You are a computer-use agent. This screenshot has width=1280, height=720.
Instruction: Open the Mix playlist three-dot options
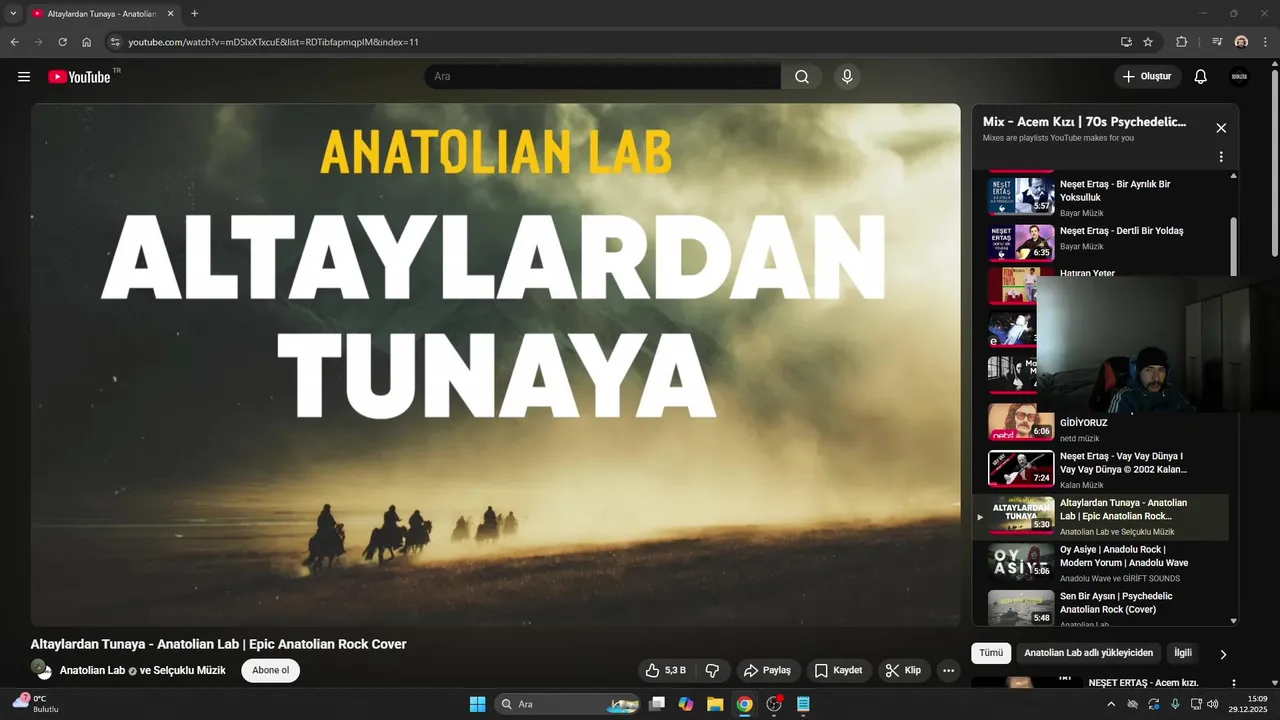point(1221,157)
